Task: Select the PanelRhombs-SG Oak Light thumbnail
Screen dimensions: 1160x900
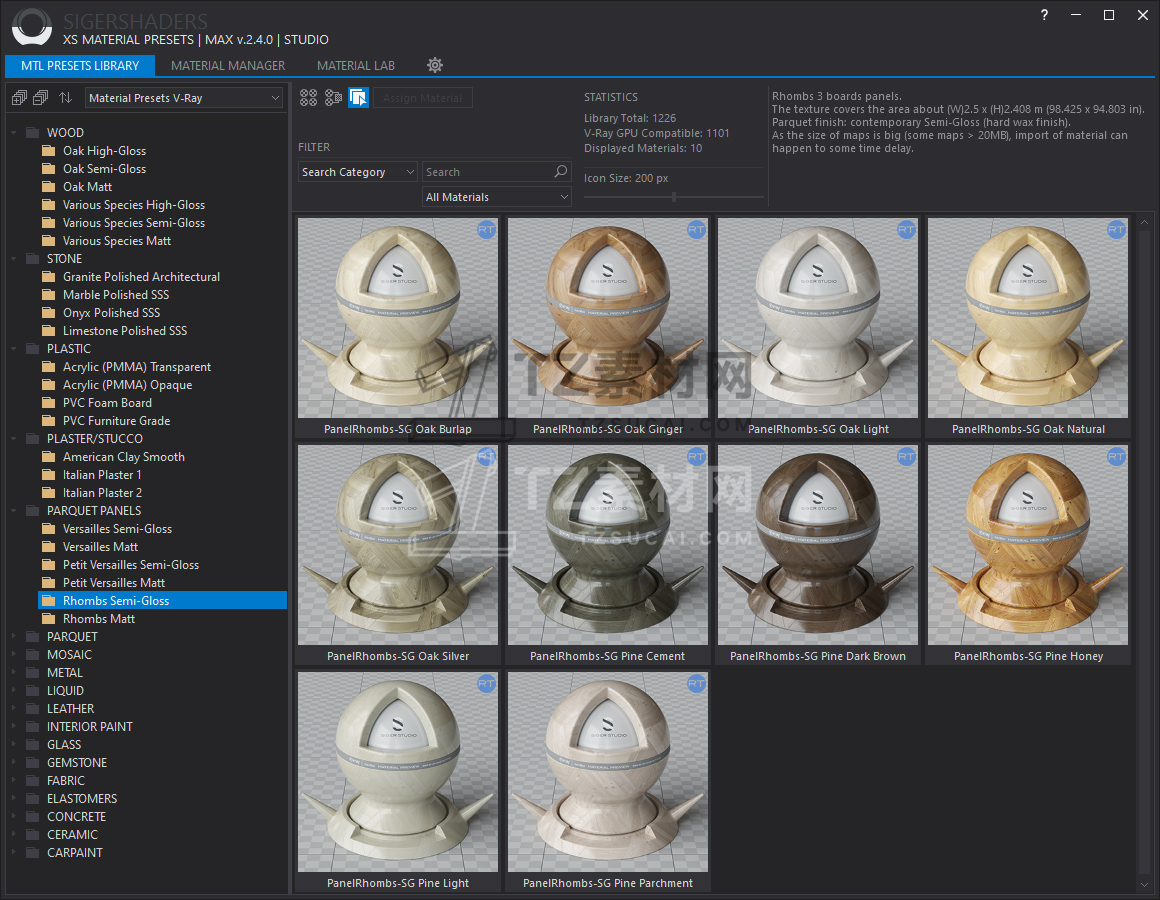Action: click(x=818, y=318)
